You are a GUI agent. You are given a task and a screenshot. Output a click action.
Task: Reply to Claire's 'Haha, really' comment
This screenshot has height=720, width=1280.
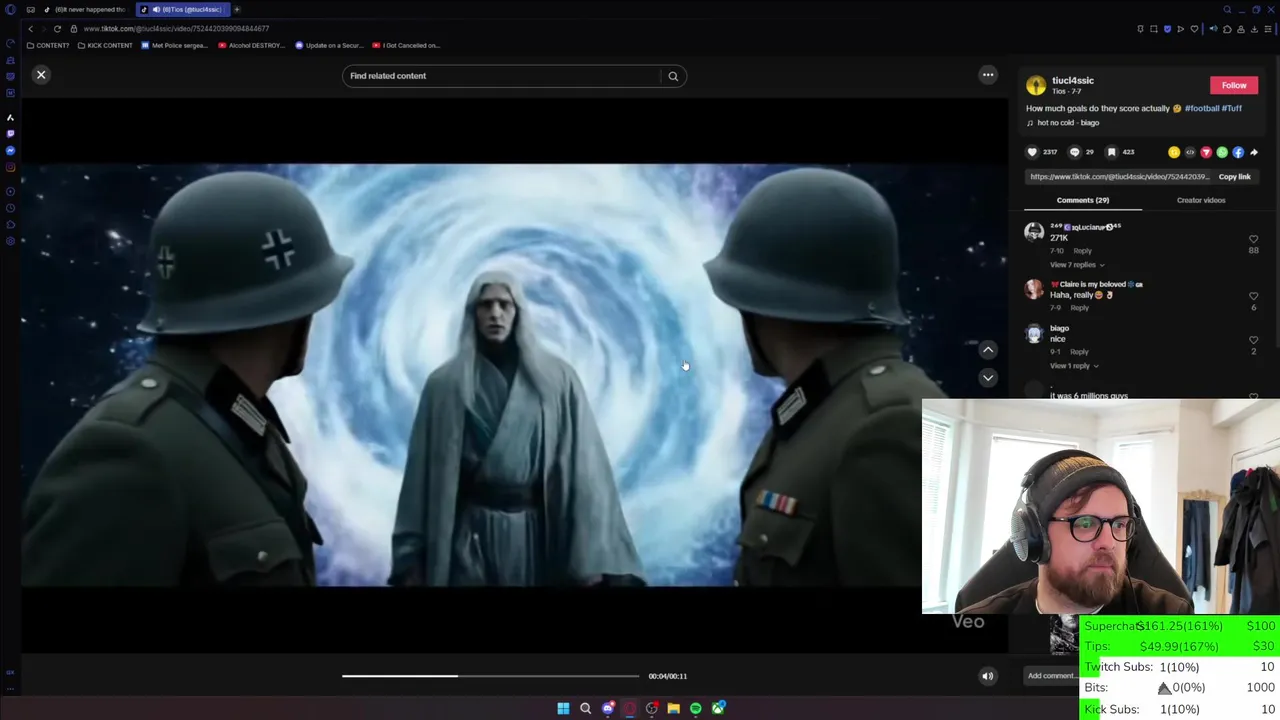tap(1080, 308)
